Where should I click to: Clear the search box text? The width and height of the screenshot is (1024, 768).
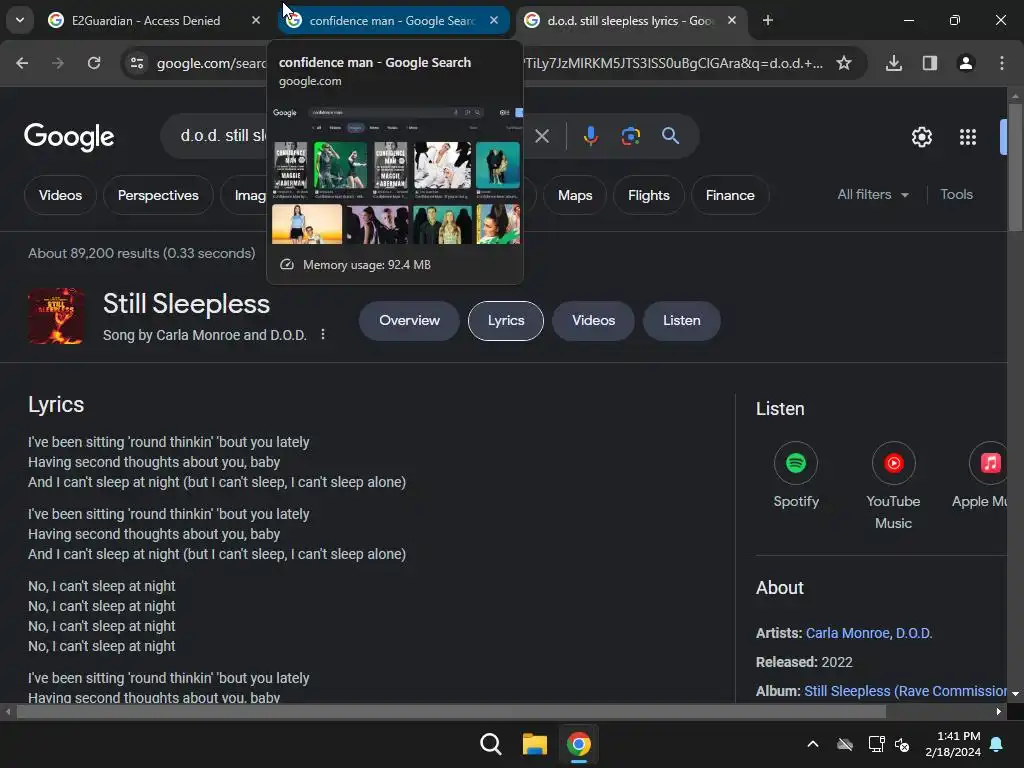(542, 136)
